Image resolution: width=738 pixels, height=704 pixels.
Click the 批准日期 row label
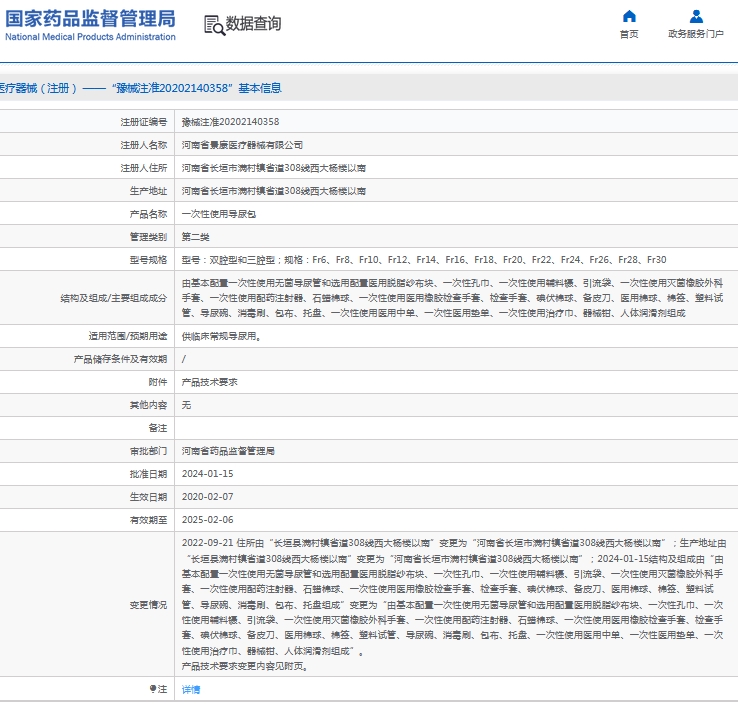pyautogui.click(x=148, y=474)
